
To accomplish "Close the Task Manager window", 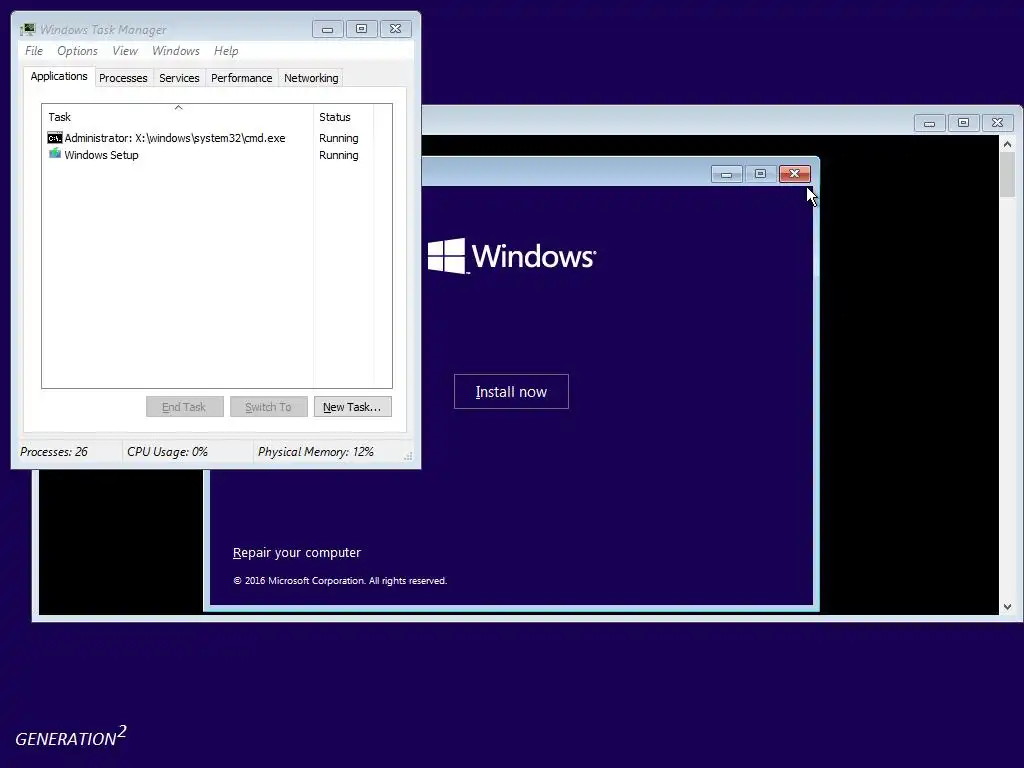I will tap(395, 29).
